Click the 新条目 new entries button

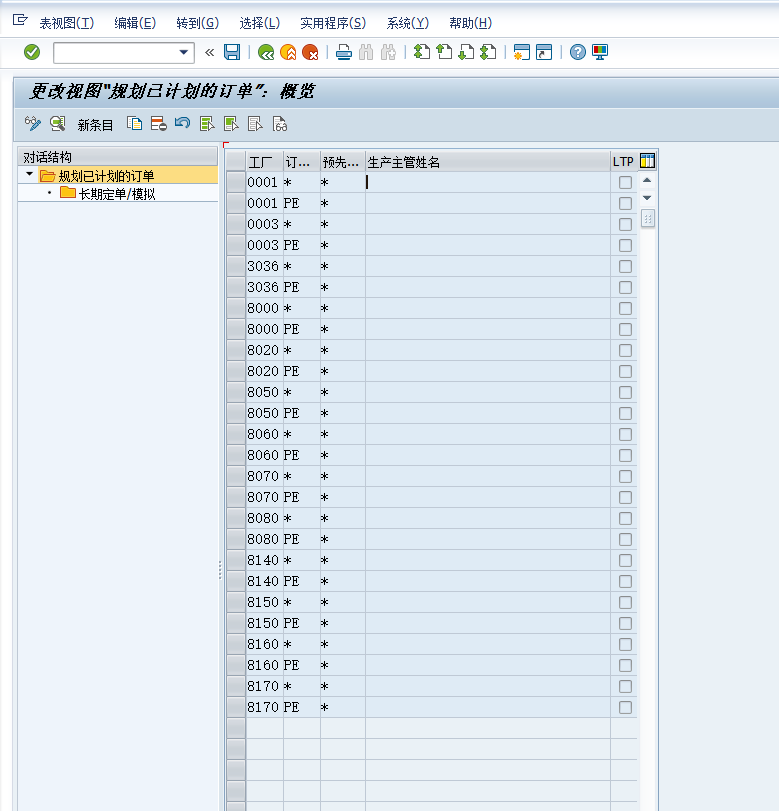(x=95, y=125)
